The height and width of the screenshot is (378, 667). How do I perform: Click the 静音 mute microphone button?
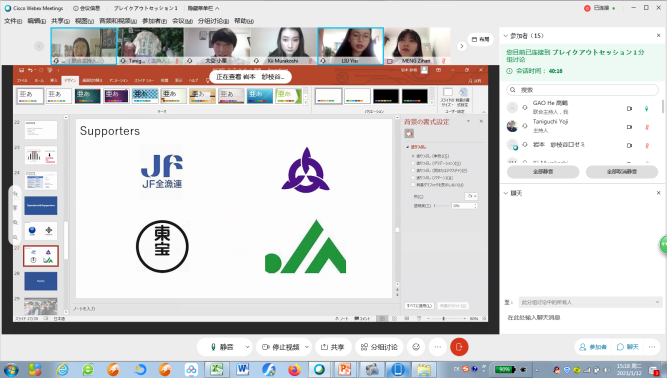(222, 347)
